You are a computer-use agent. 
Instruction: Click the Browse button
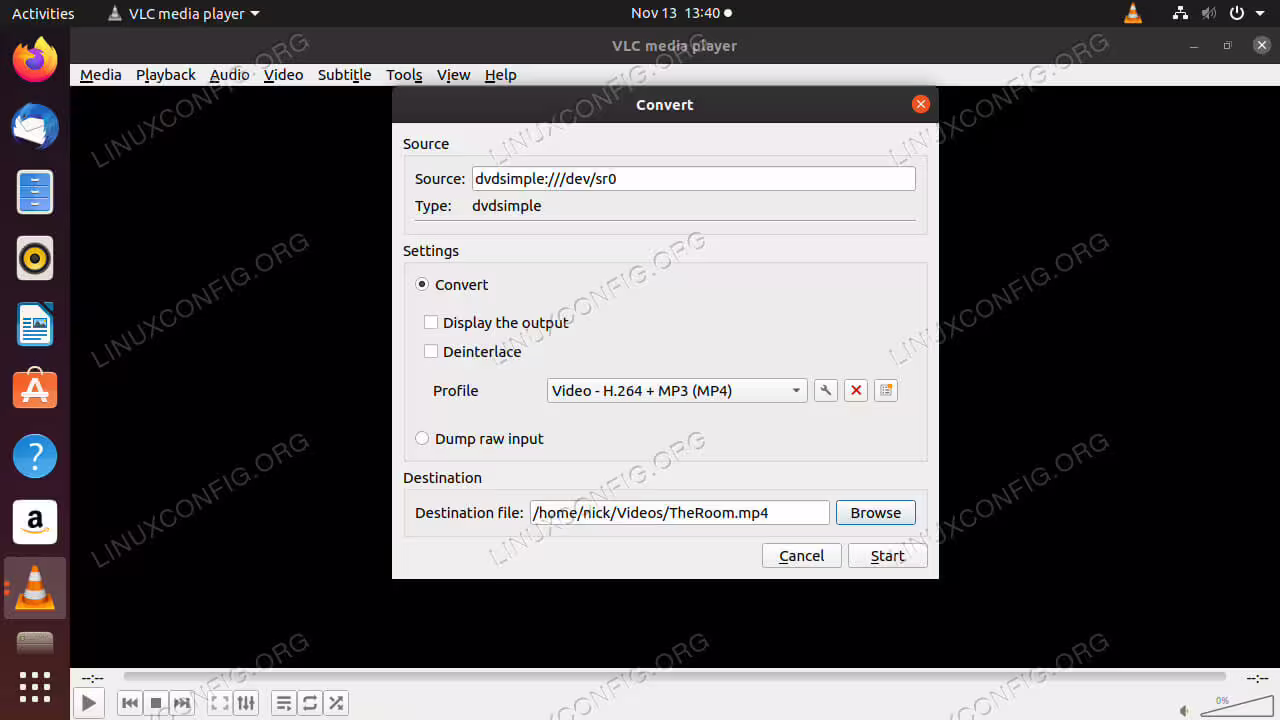[x=876, y=513]
